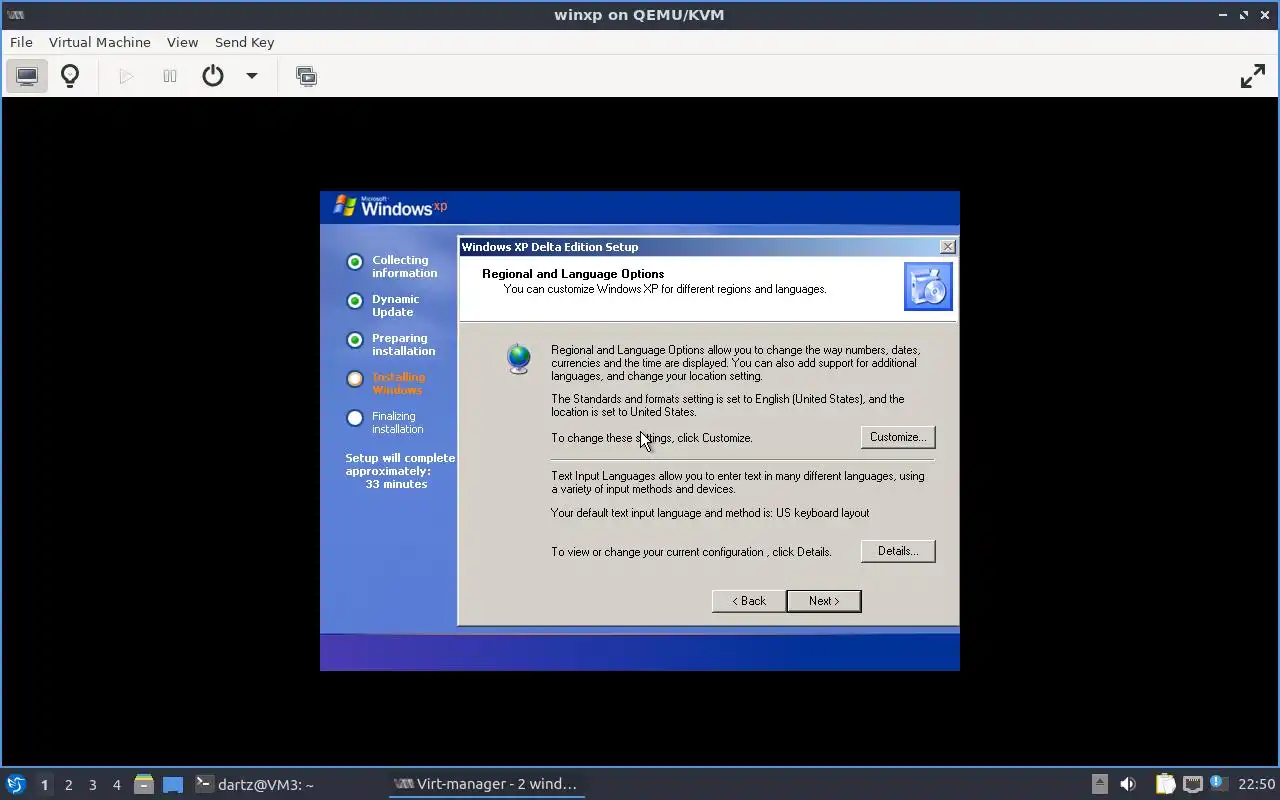Viewport: 1280px width, 800px height.
Task: Click the Windows XP logo
Action: pyautogui.click(x=390, y=206)
